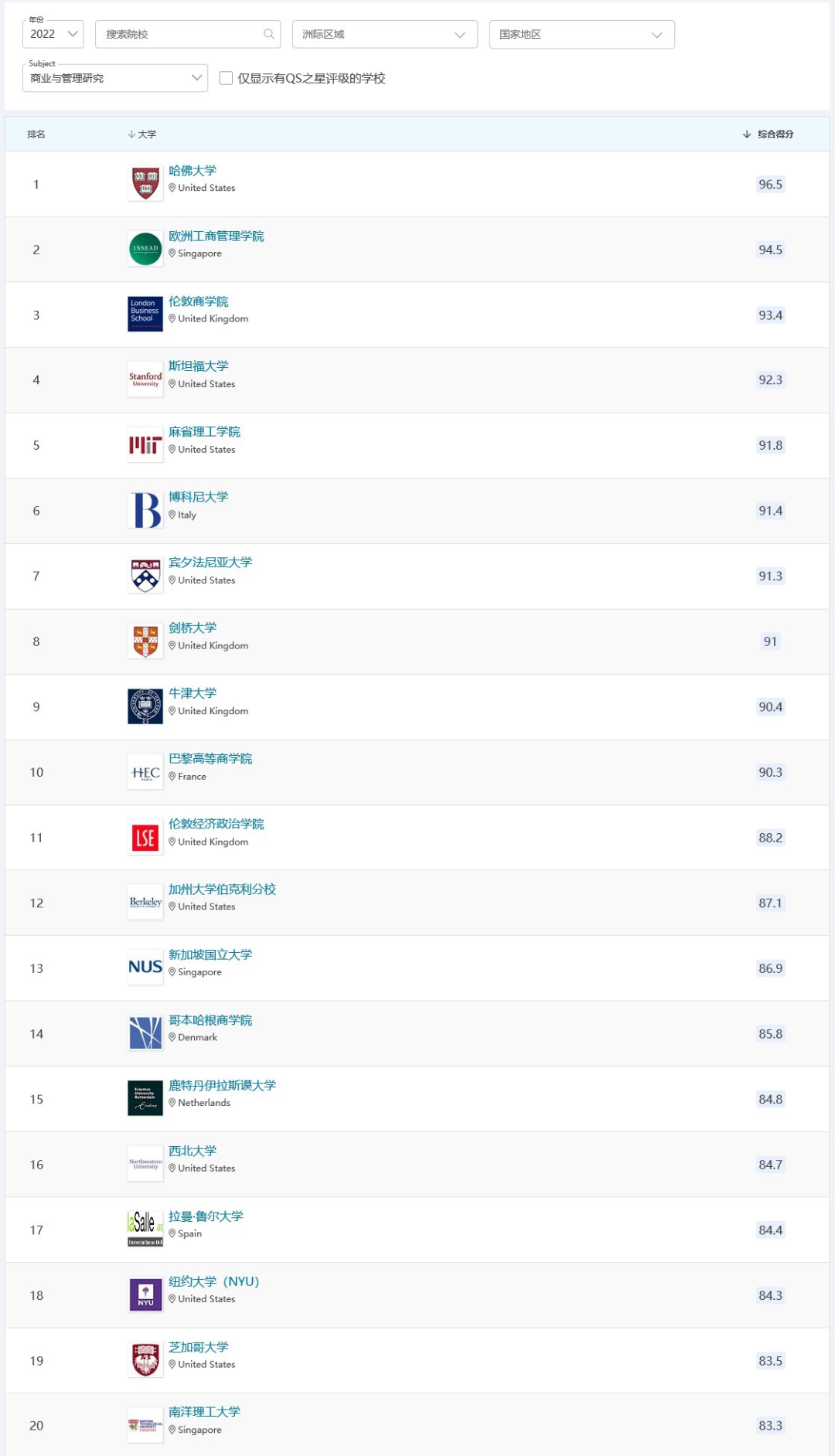The image size is (835, 1456).
Task: Click the London Business School logo
Action: point(145,315)
